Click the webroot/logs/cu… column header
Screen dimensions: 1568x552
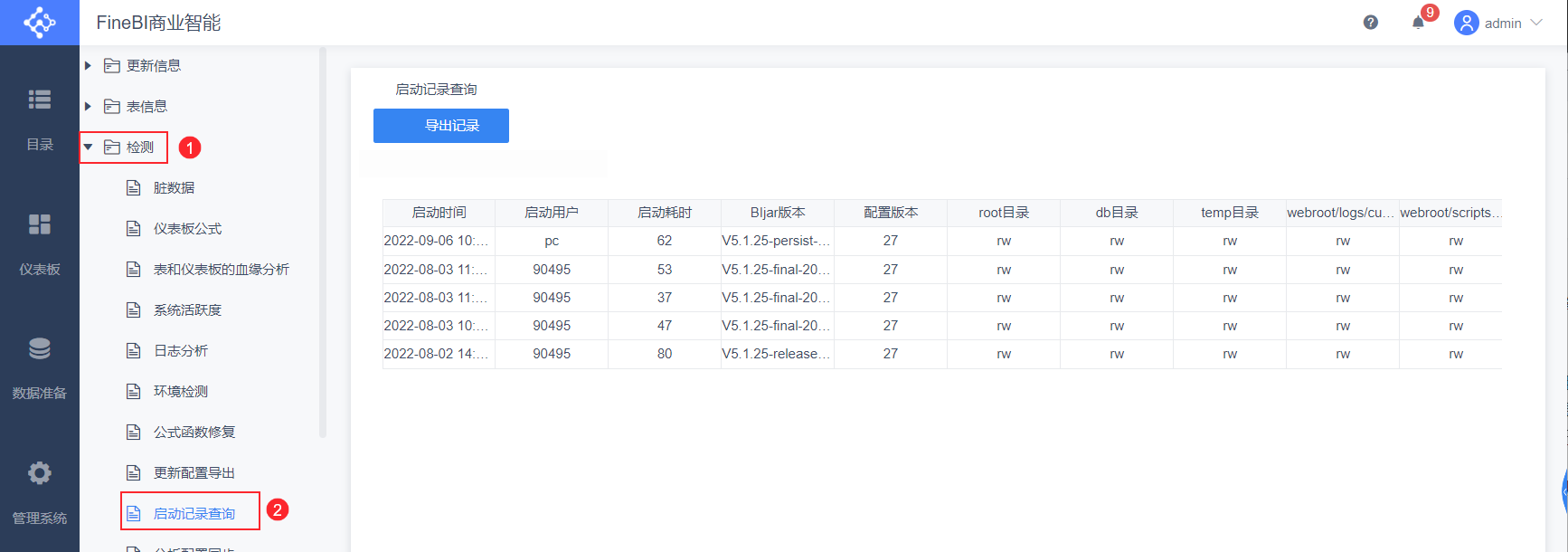pos(1343,213)
